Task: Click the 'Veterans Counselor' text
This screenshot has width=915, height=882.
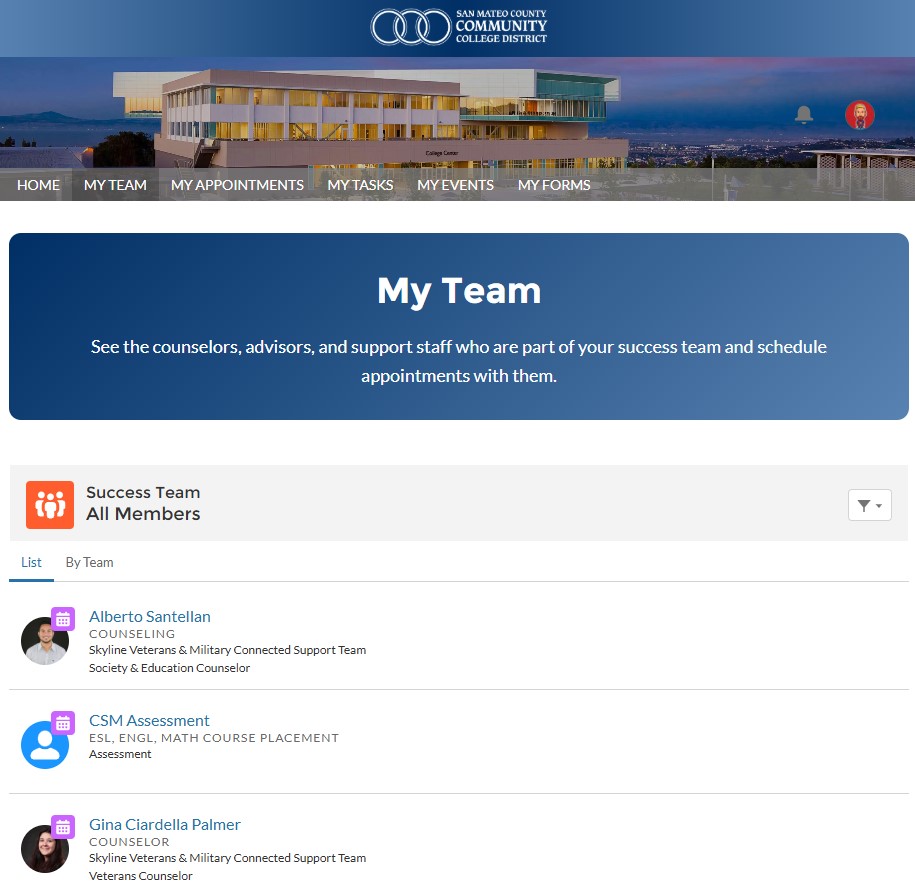Action: [141, 876]
